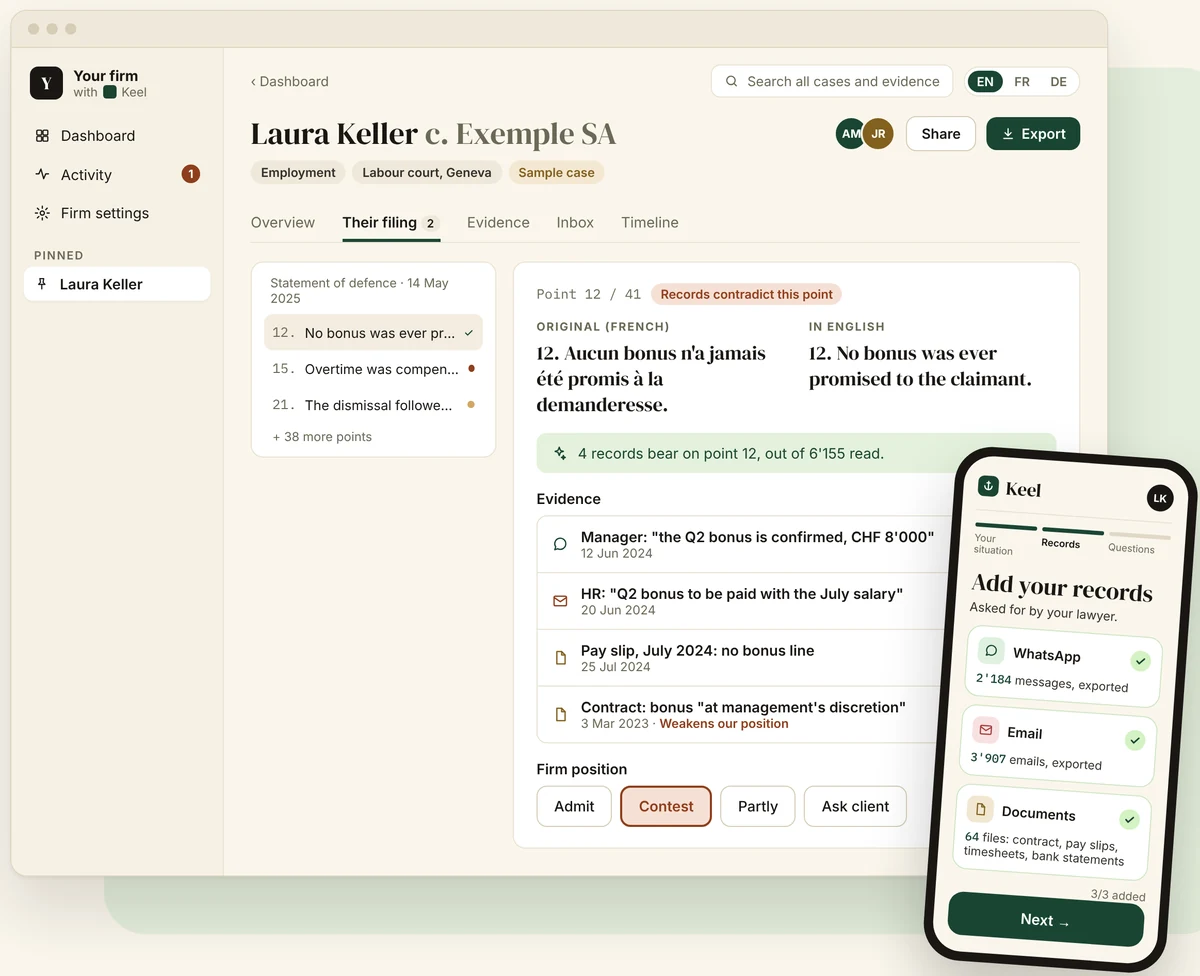This screenshot has width=1200, height=976.
Task: Switch language to EN
Action: (x=985, y=82)
